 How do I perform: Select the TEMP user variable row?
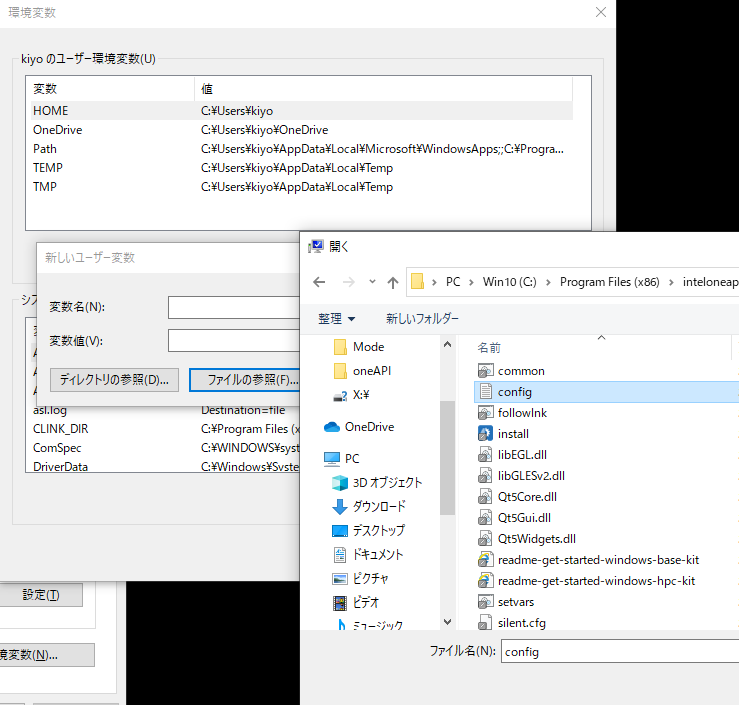point(302,168)
